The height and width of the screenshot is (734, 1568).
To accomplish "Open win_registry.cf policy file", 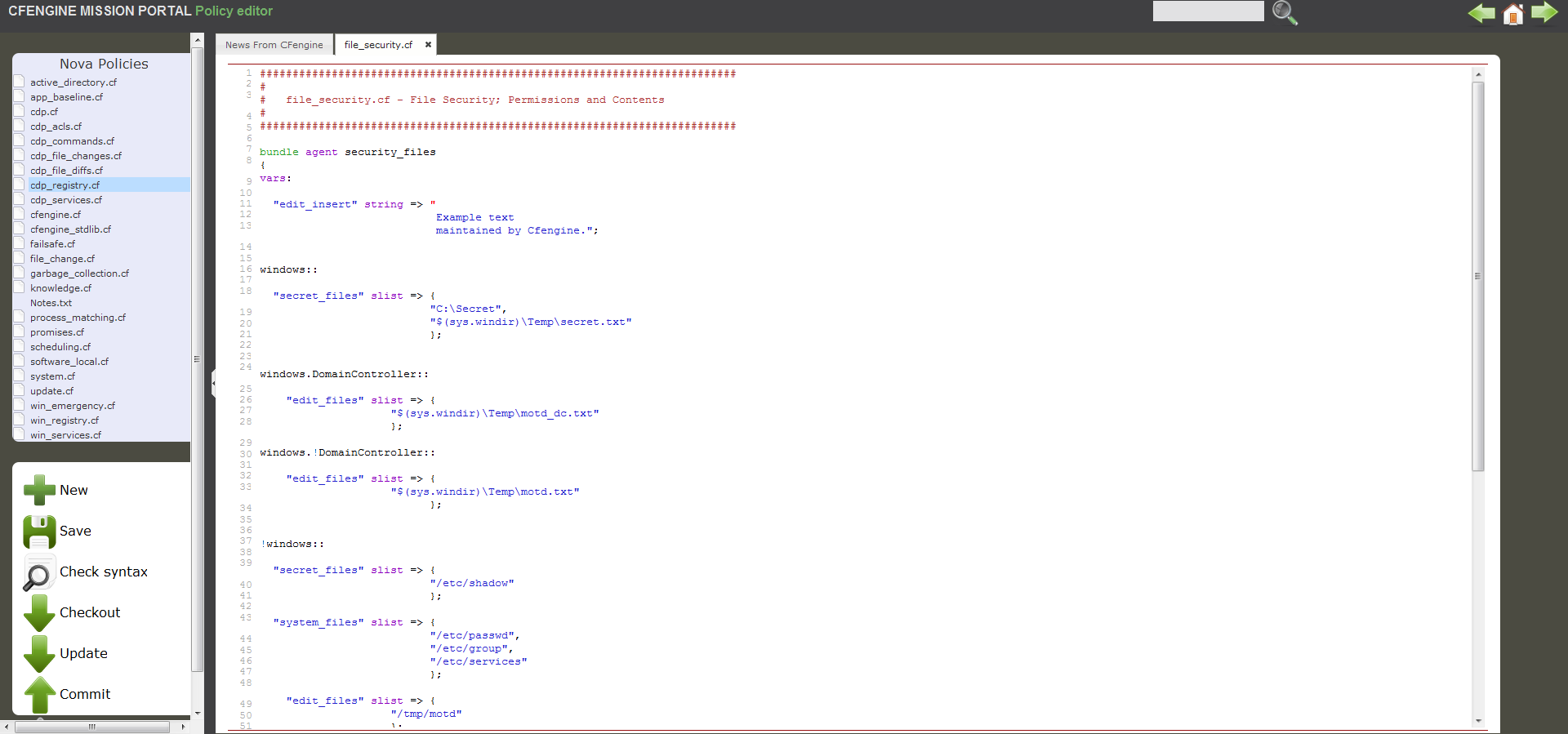I will pyautogui.click(x=65, y=420).
